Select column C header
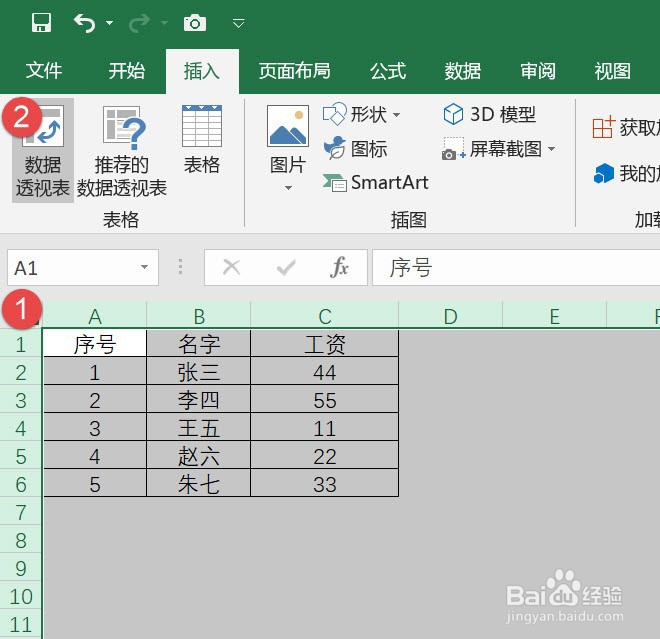 325,316
